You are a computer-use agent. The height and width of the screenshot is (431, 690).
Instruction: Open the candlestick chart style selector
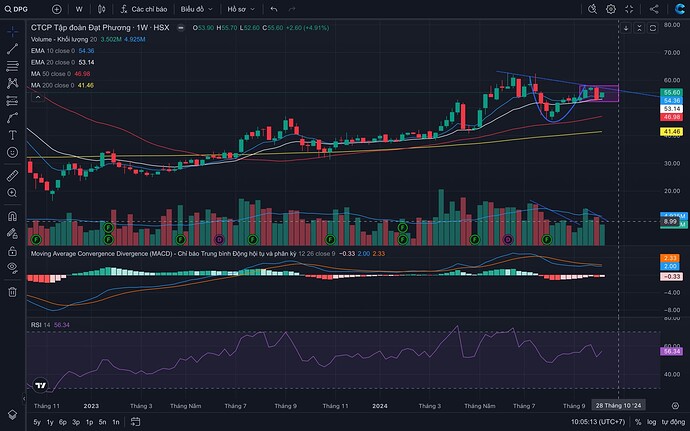101,9
